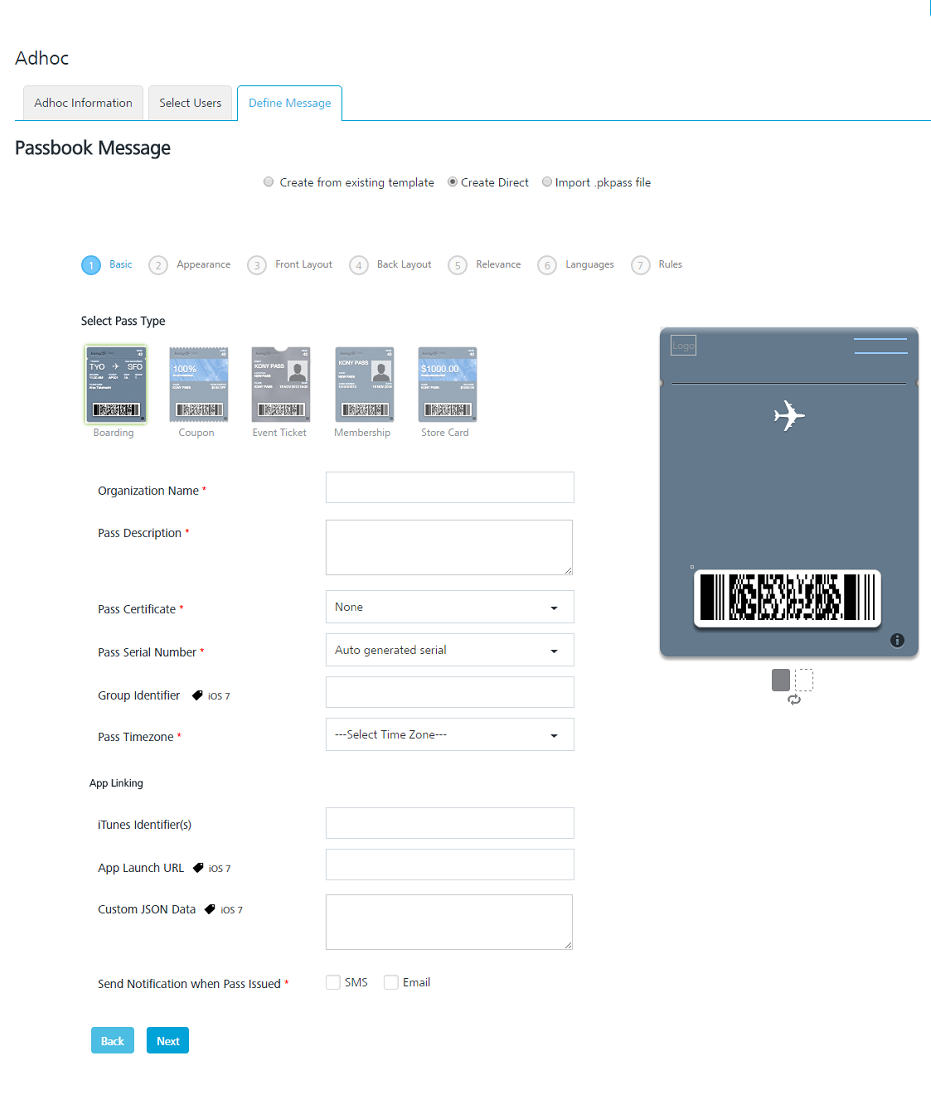Select the Boarding pass type
This screenshot has width=931, height=1114.
pos(113,383)
